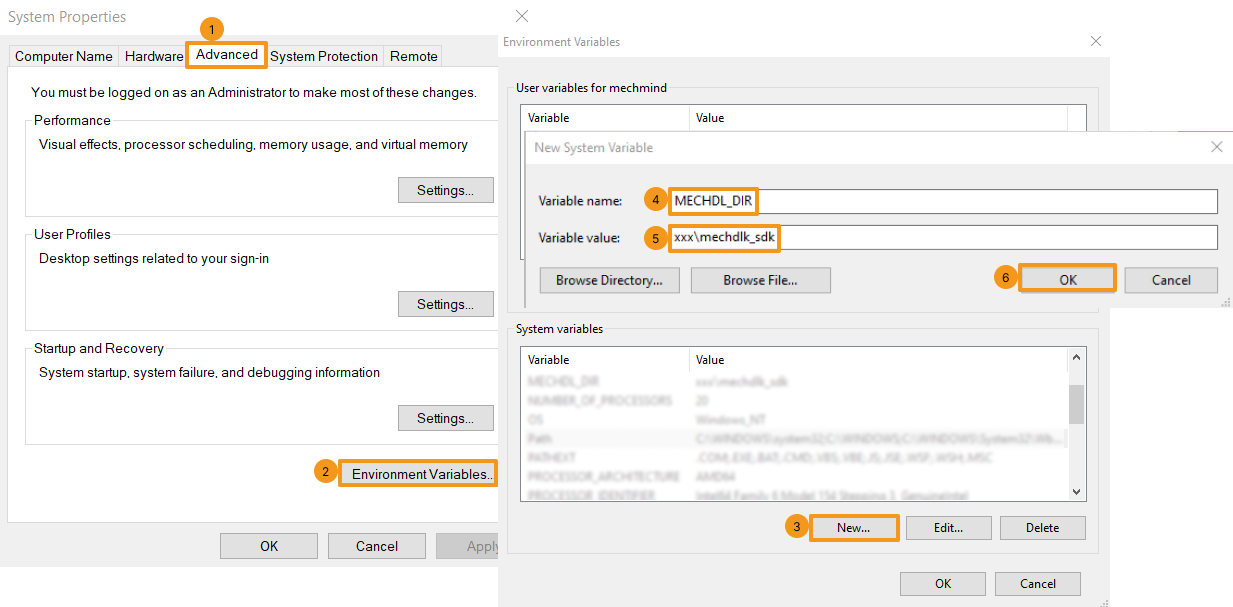Click the Environment Variables button
The height and width of the screenshot is (607, 1233).
pyautogui.click(x=419, y=474)
